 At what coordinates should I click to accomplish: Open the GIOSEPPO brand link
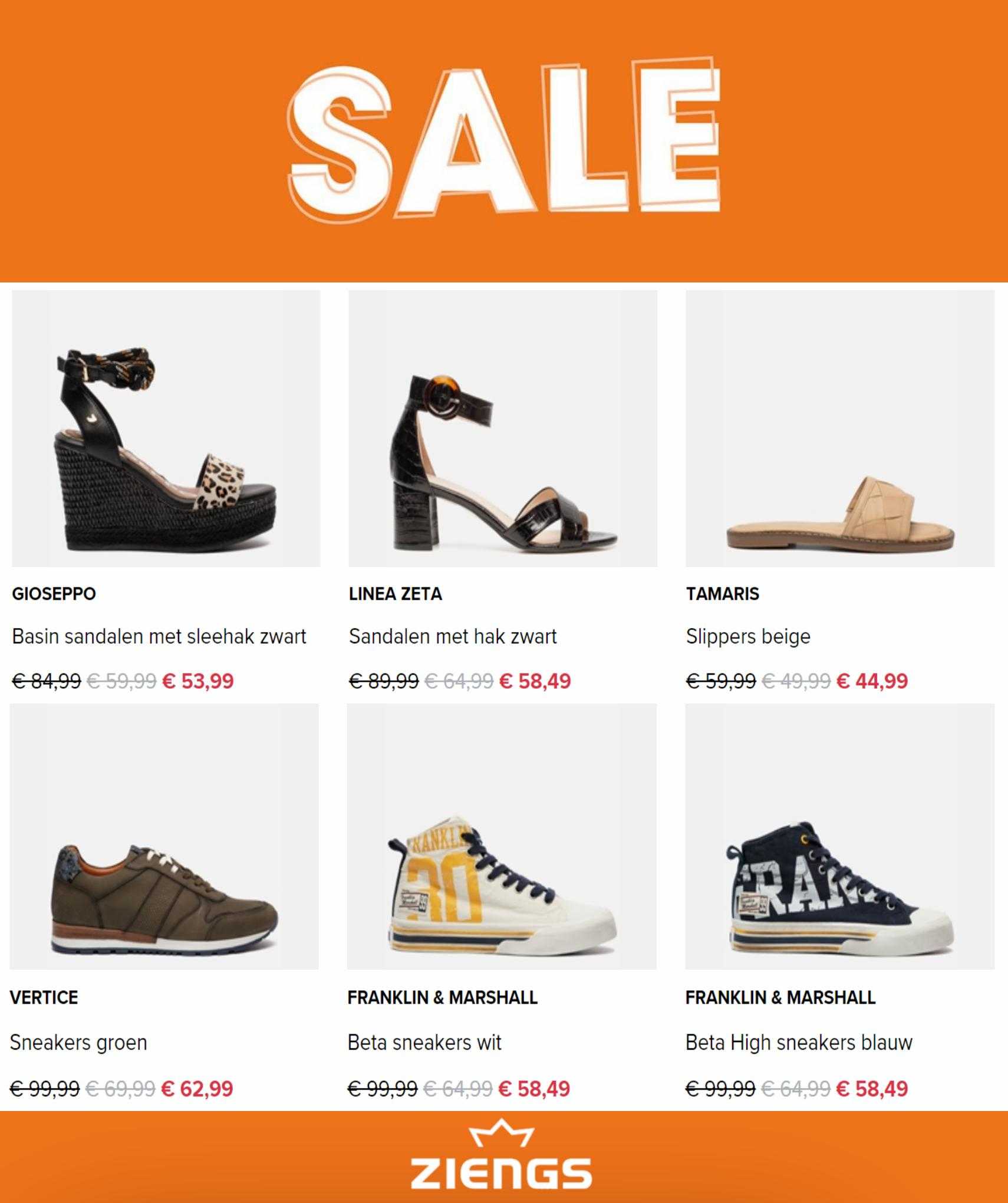(x=54, y=594)
